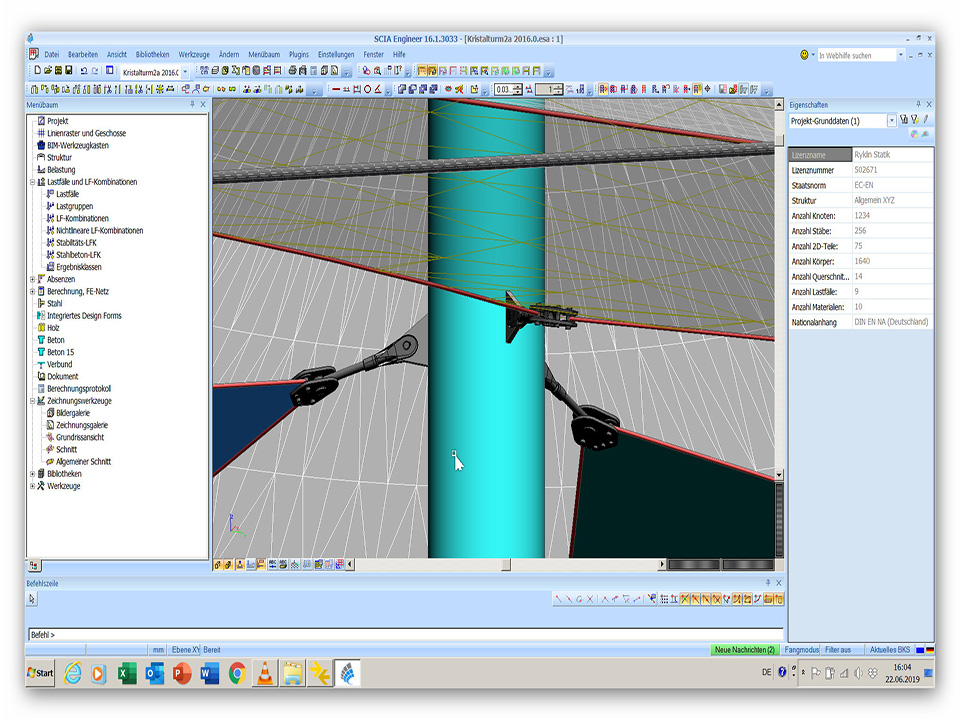960x720 pixels.
Task: Toggle Aktuelles BKS in the status bar
Action: [x=889, y=649]
